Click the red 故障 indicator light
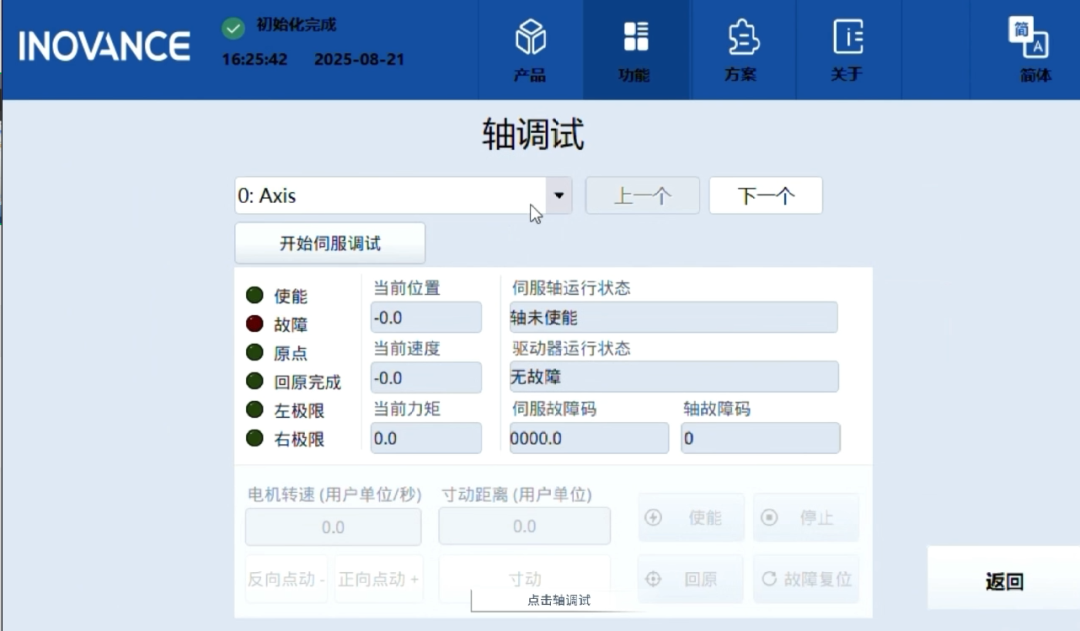 click(x=255, y=324)
